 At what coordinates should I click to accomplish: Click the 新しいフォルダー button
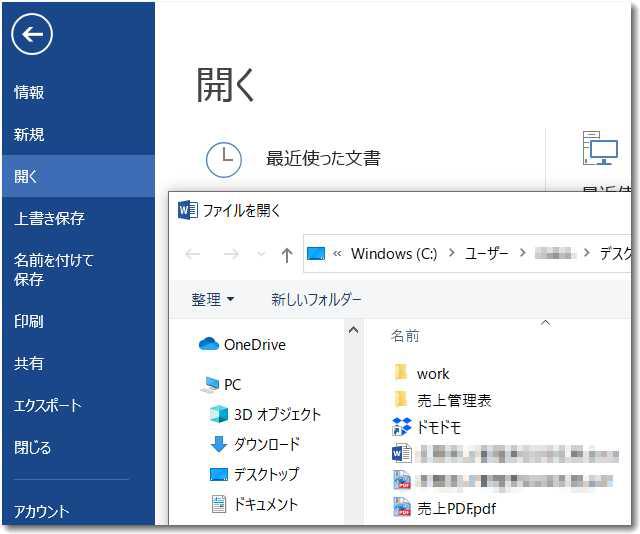point(316,299)
